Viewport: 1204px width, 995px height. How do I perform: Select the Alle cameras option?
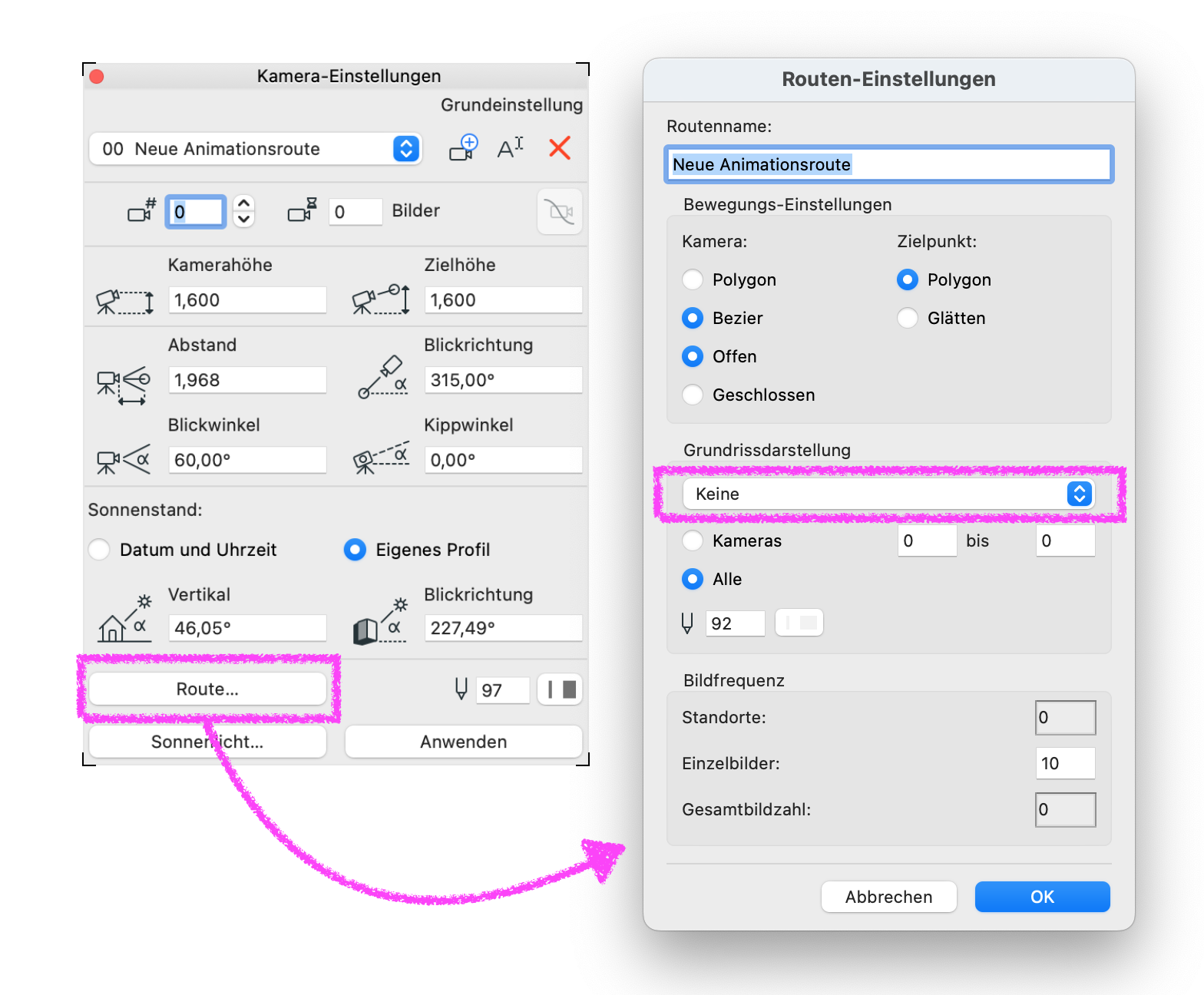click(693, 579)
